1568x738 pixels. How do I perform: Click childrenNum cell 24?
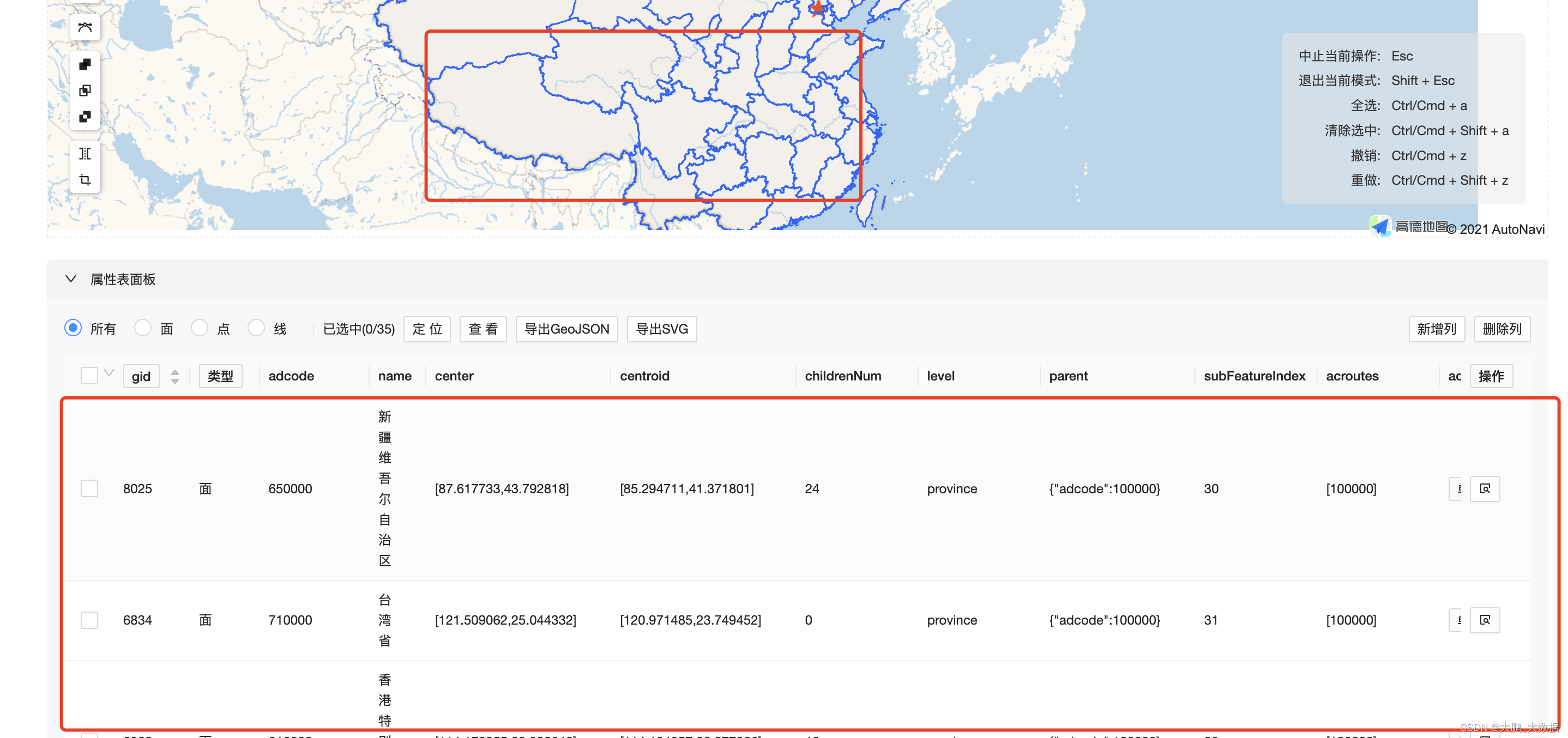coord(812,488)
